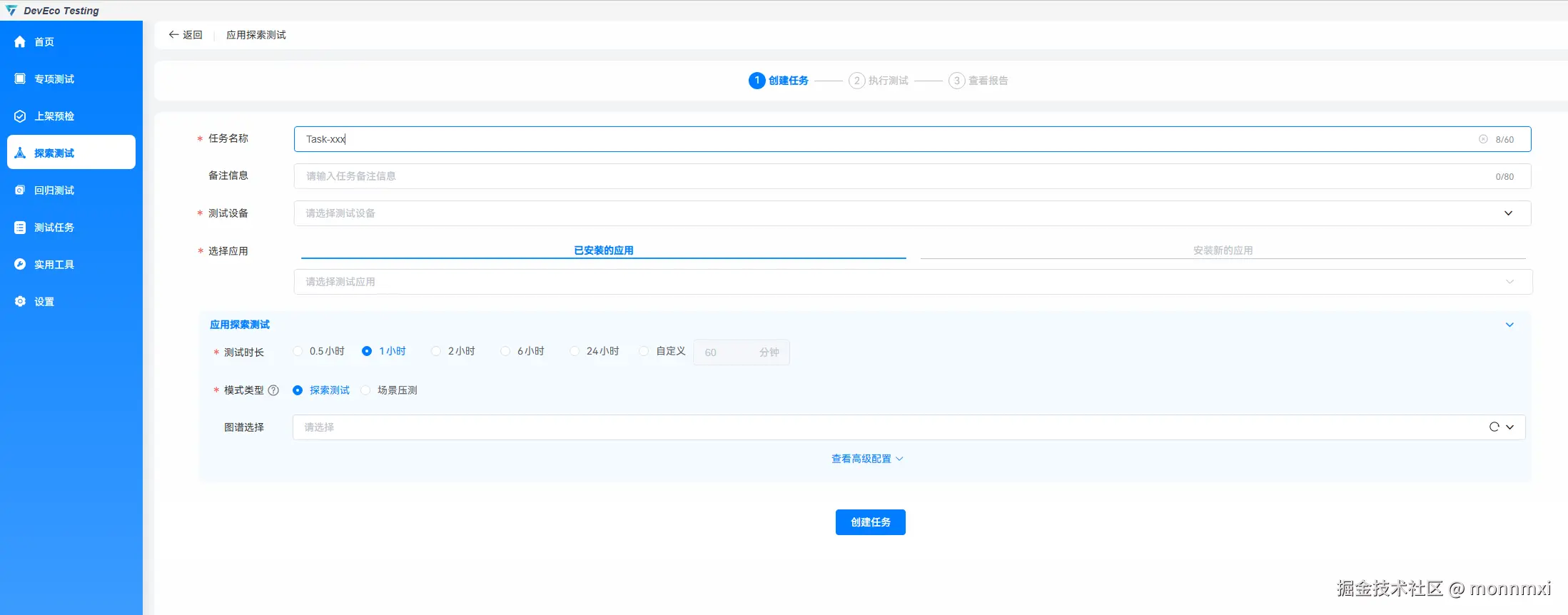
Task: Focus the 备注信息 input field
Action: 912,176
